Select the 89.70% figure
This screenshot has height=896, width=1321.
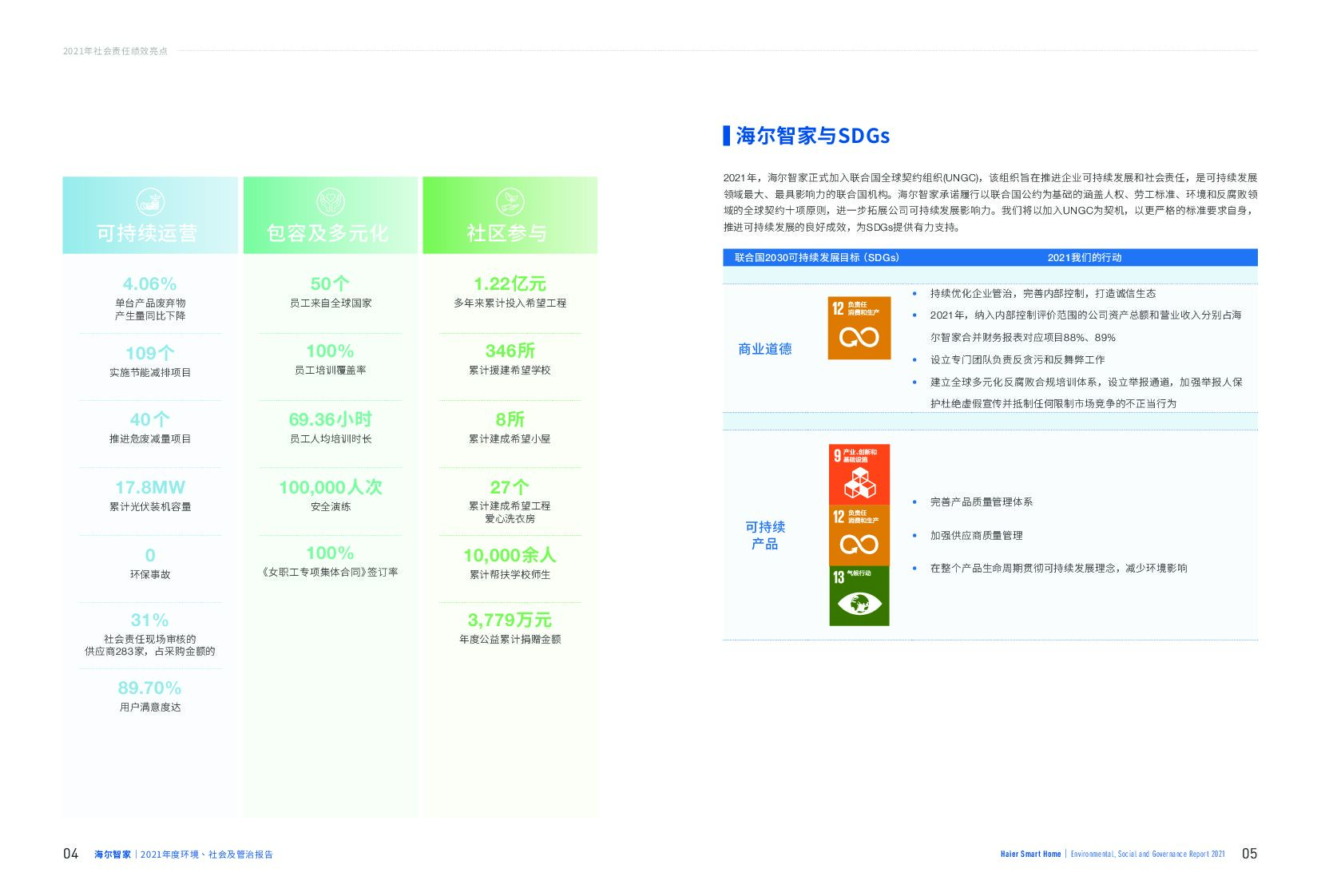pyautogui.click(x=150, y=688)
